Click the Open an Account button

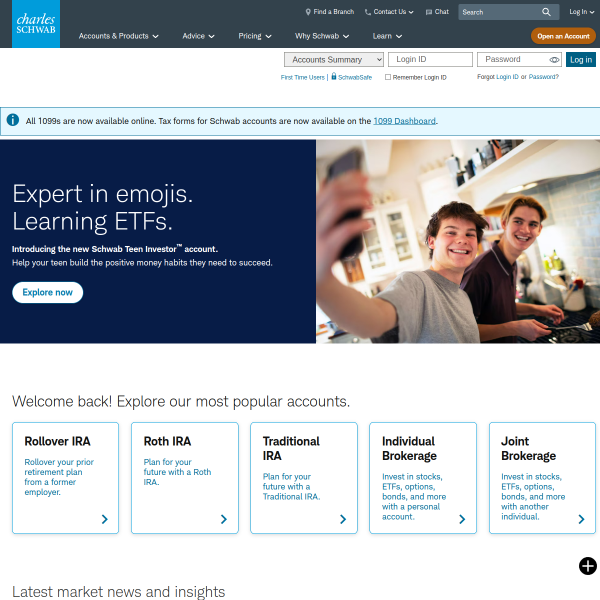pyautogui.click(x=563, y=36)
